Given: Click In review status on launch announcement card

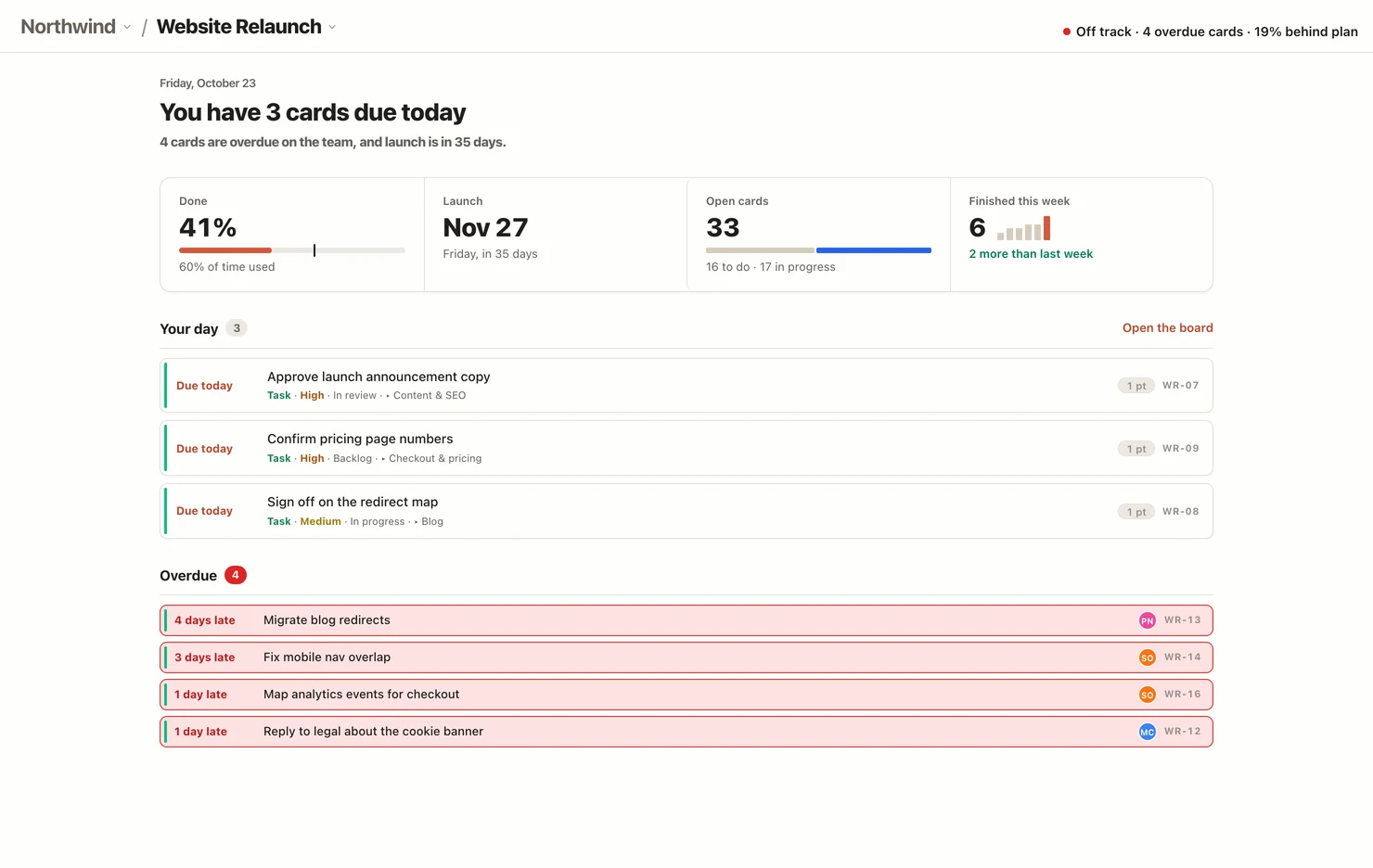Looking at the screenshot, I should coord(354,396).
